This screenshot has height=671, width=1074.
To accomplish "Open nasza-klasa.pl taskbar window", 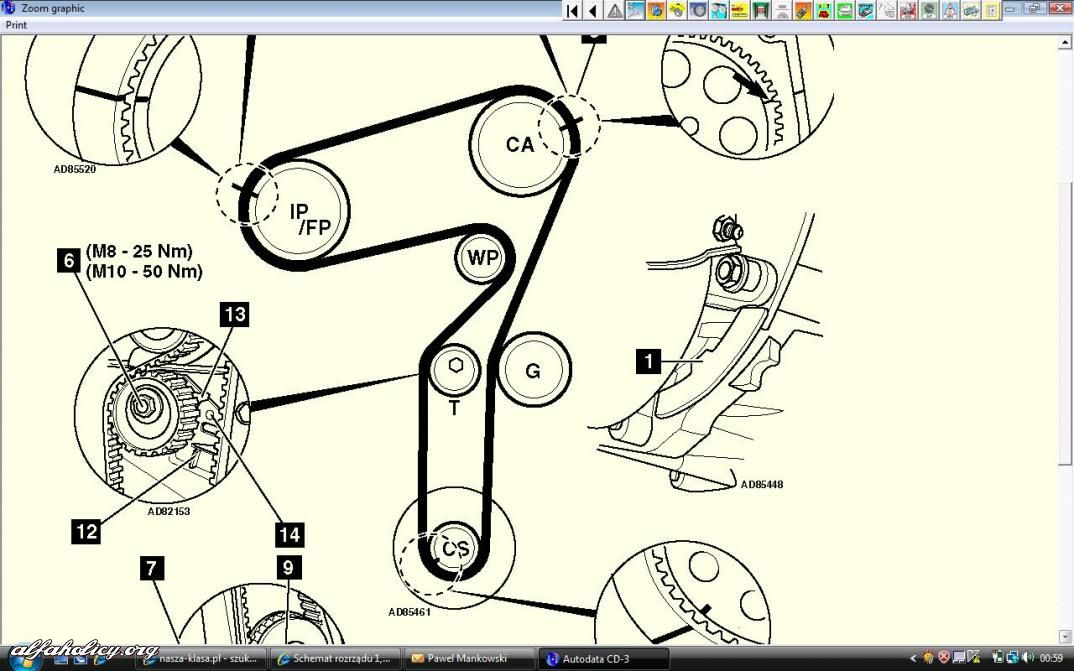I will coord(201,659).
